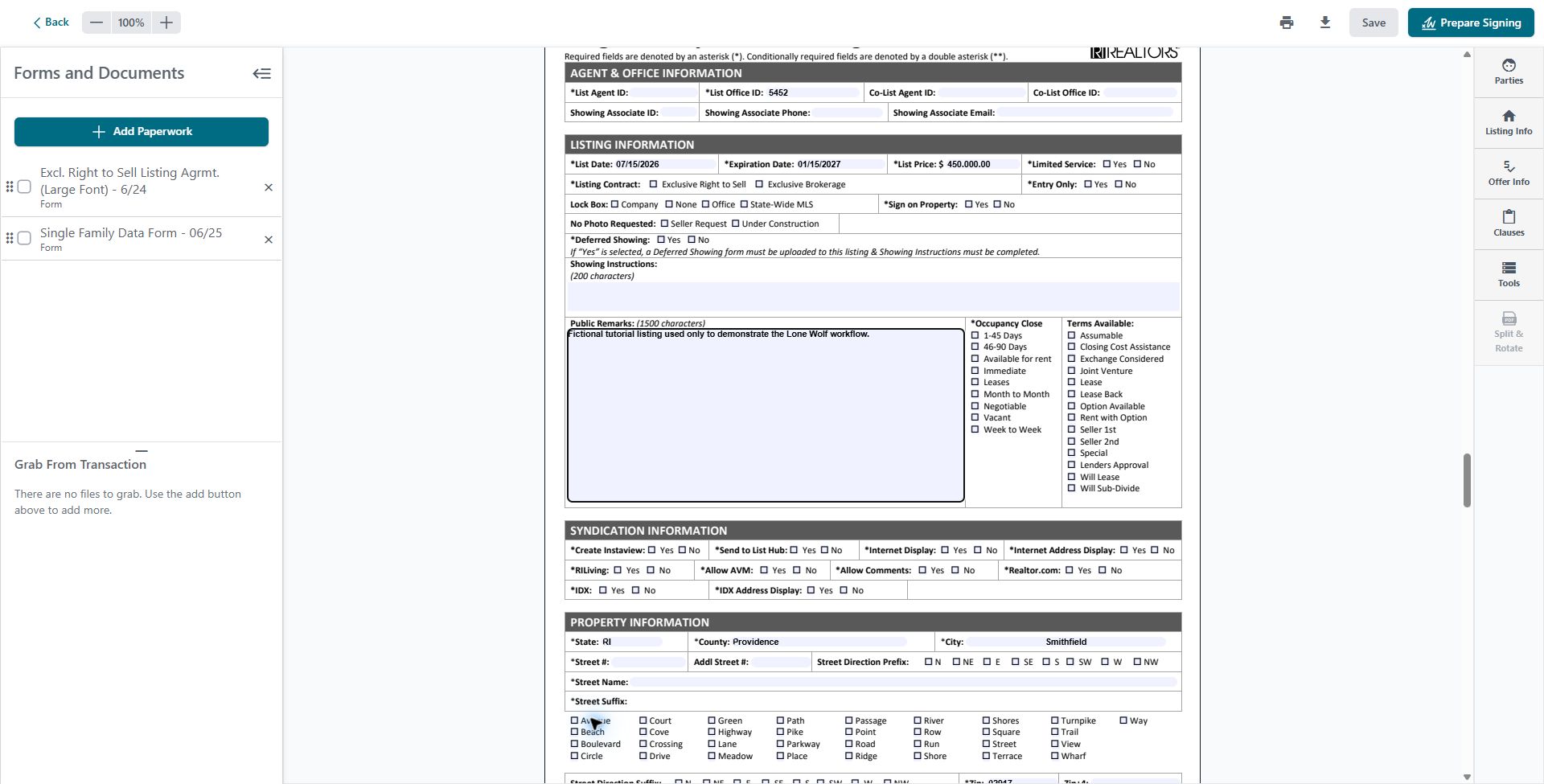1544x784 pixels.
Task: Check Allow AVM Yes
Action: 764,570
